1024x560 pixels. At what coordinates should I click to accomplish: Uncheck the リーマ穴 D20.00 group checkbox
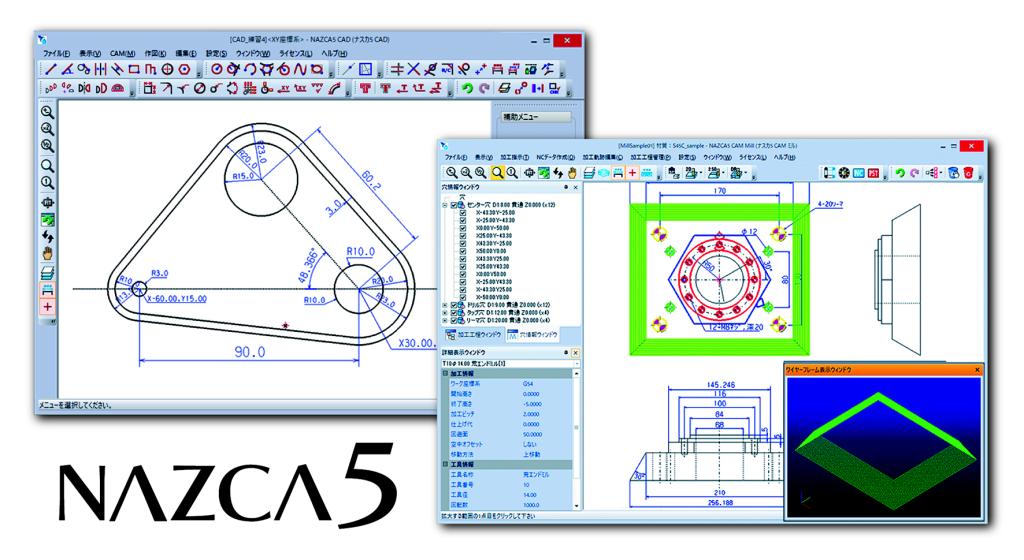point(453,320)
